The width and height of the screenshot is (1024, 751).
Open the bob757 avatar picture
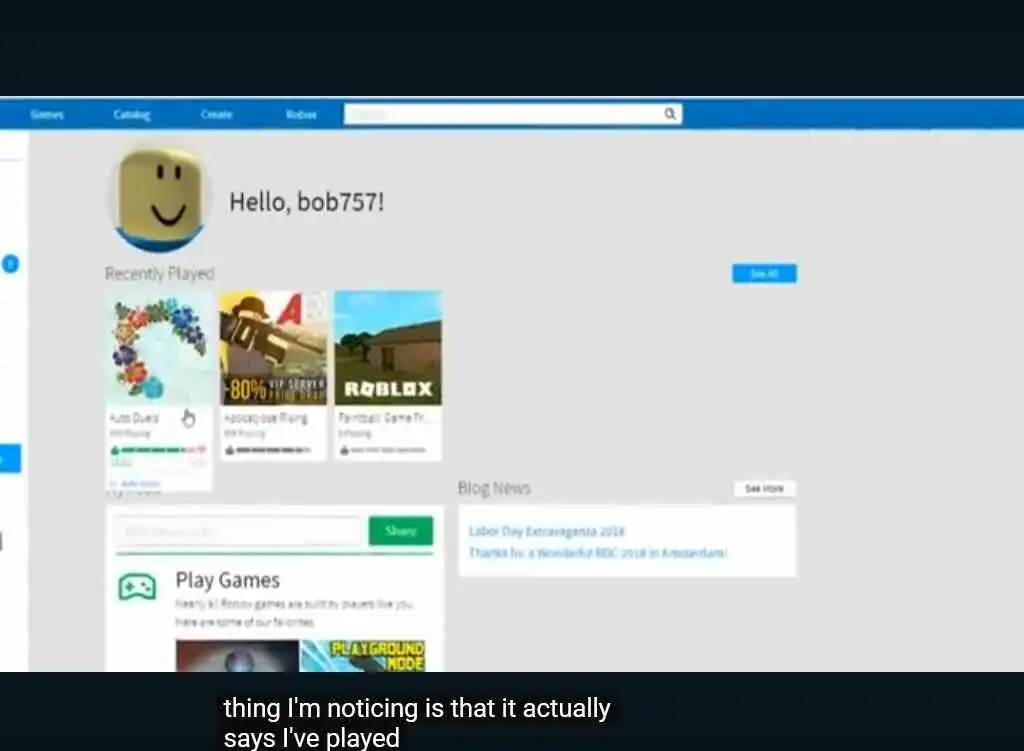click(161, 199)
